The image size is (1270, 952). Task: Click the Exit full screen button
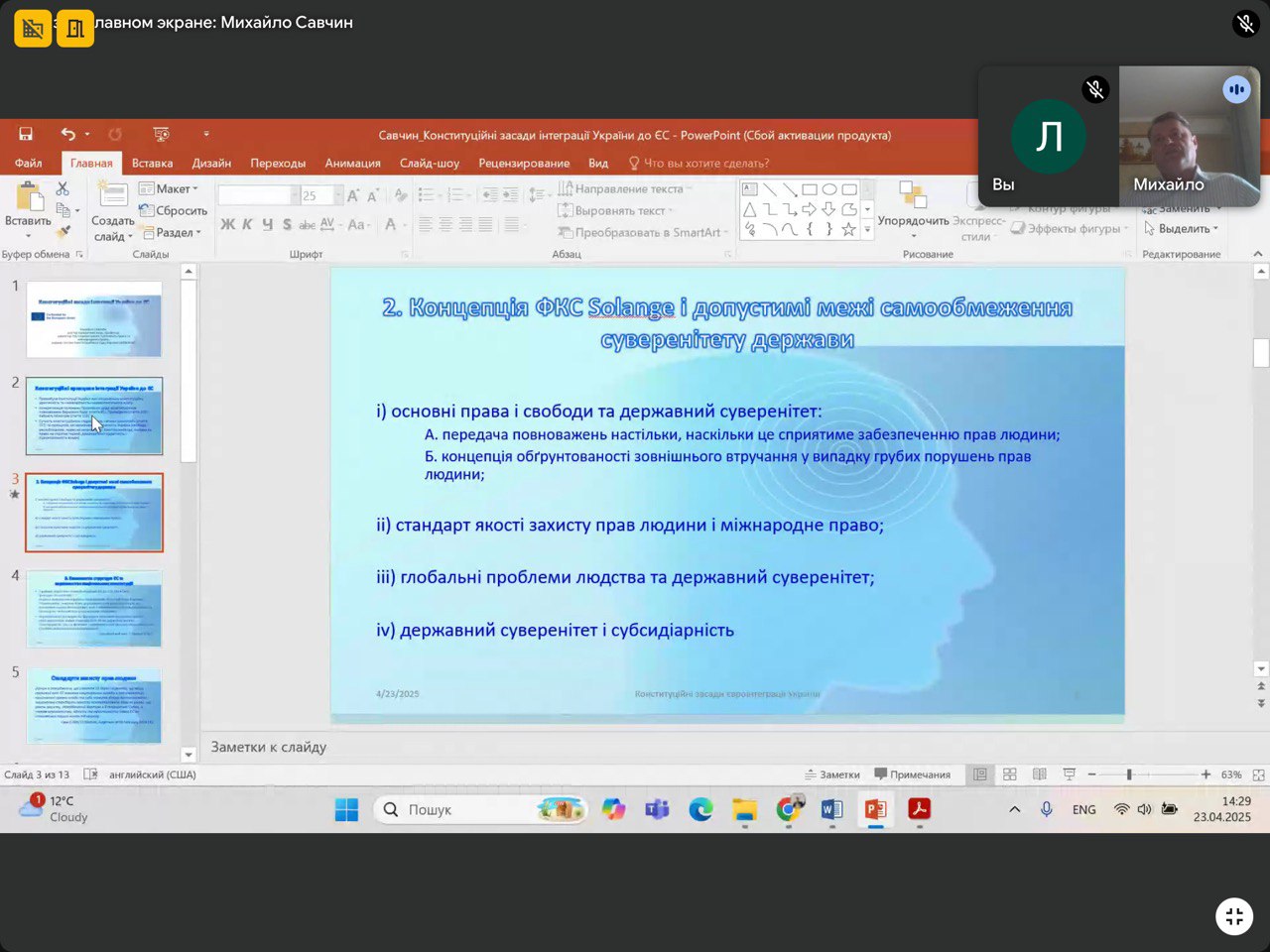(1234, 916)
